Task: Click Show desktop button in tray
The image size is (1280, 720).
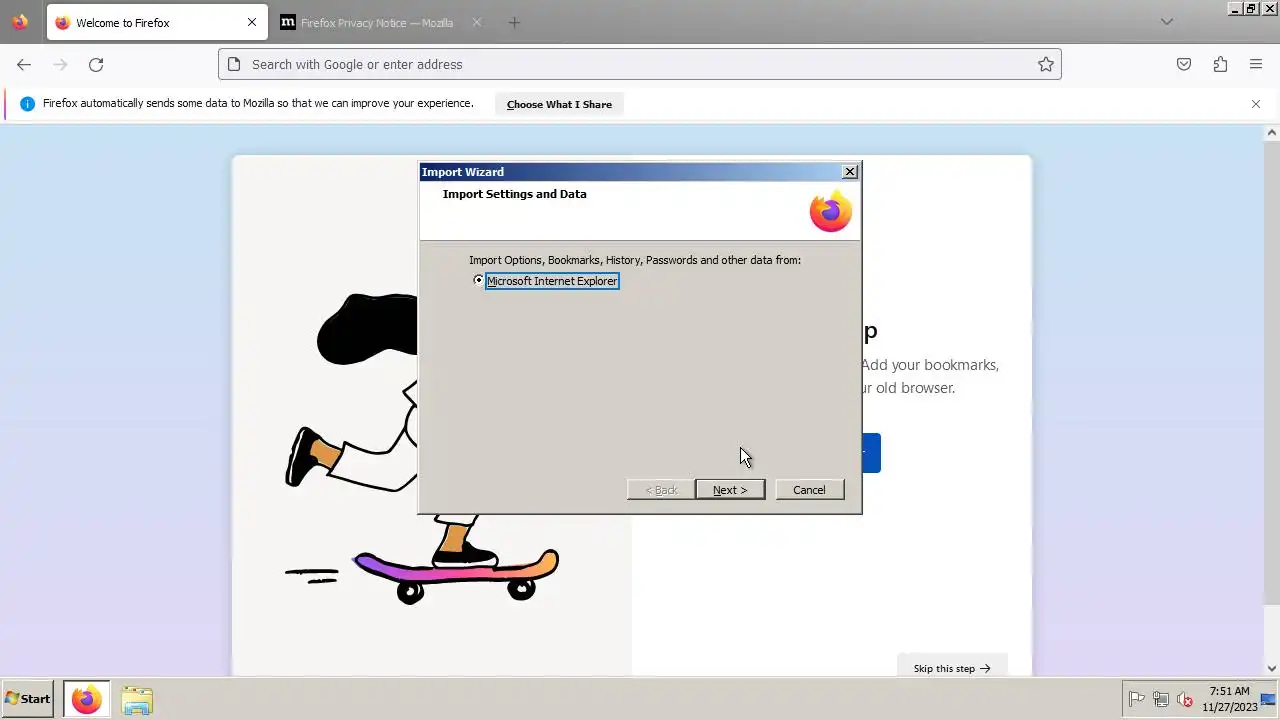Action: point(1269,699)
